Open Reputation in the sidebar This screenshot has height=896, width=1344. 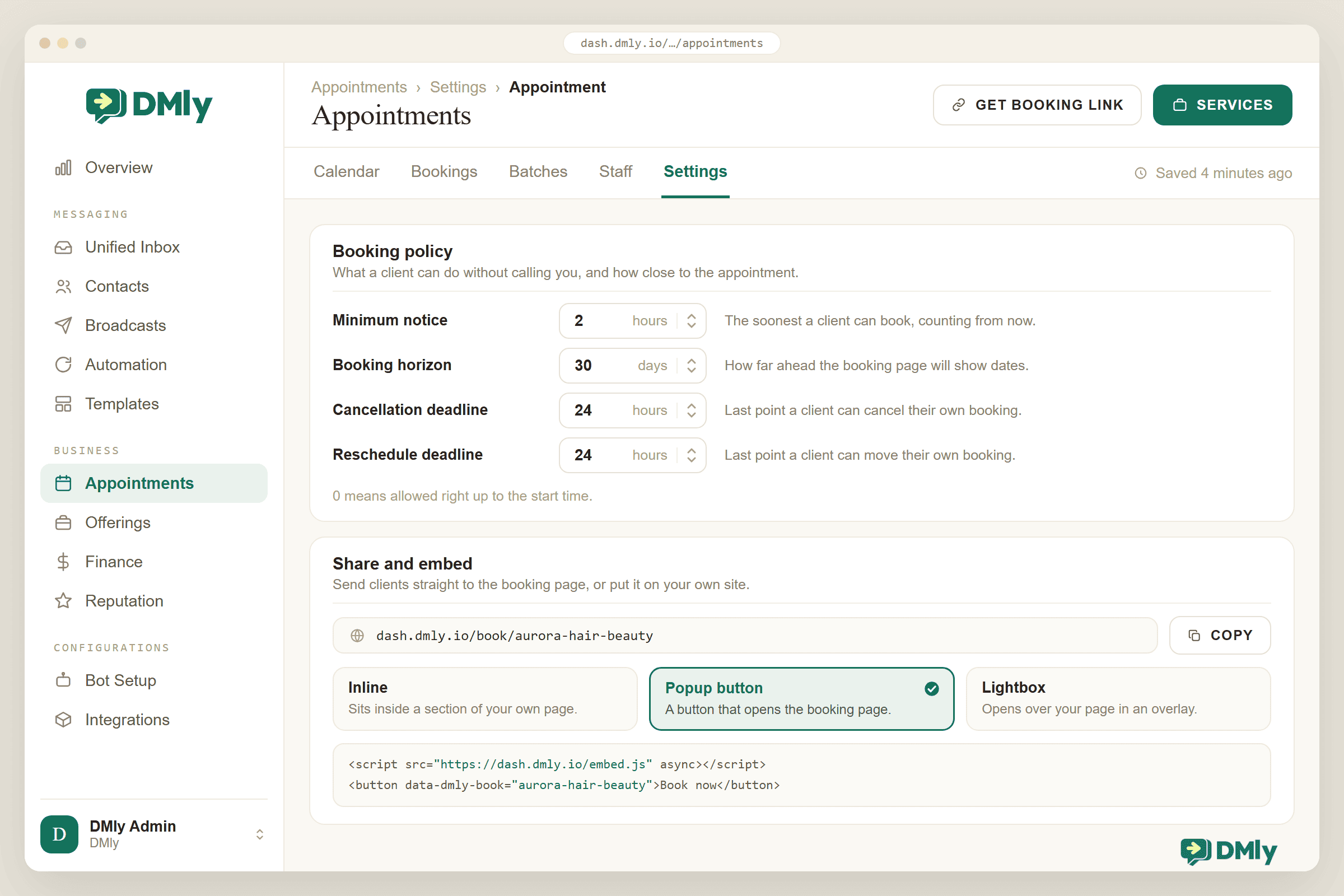153,601
